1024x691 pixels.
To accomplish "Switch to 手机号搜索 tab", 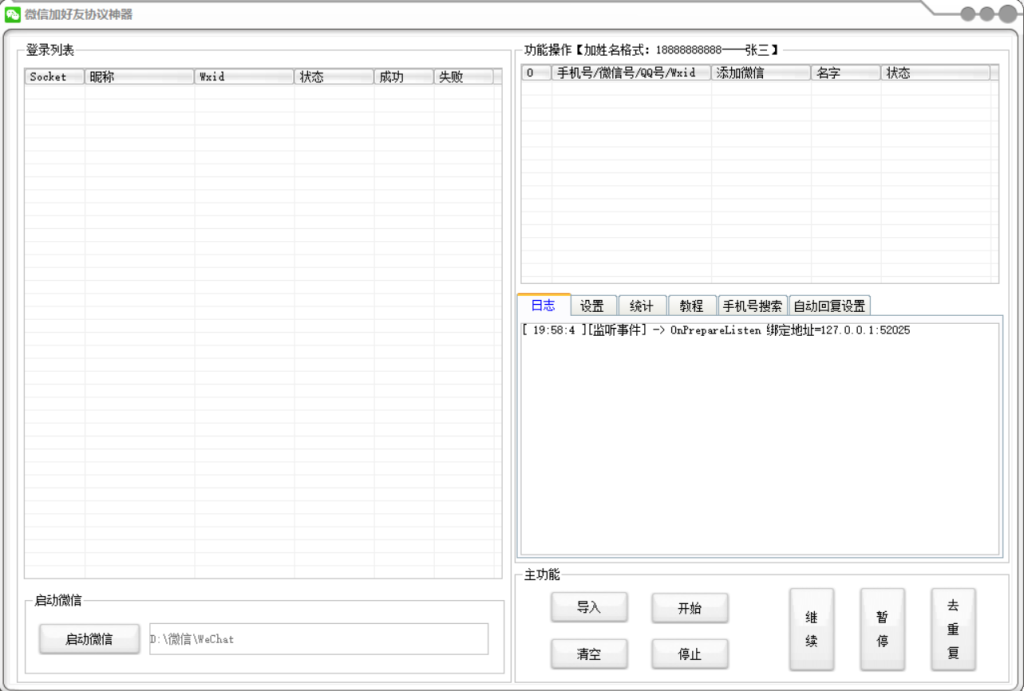I will [752, 306].
